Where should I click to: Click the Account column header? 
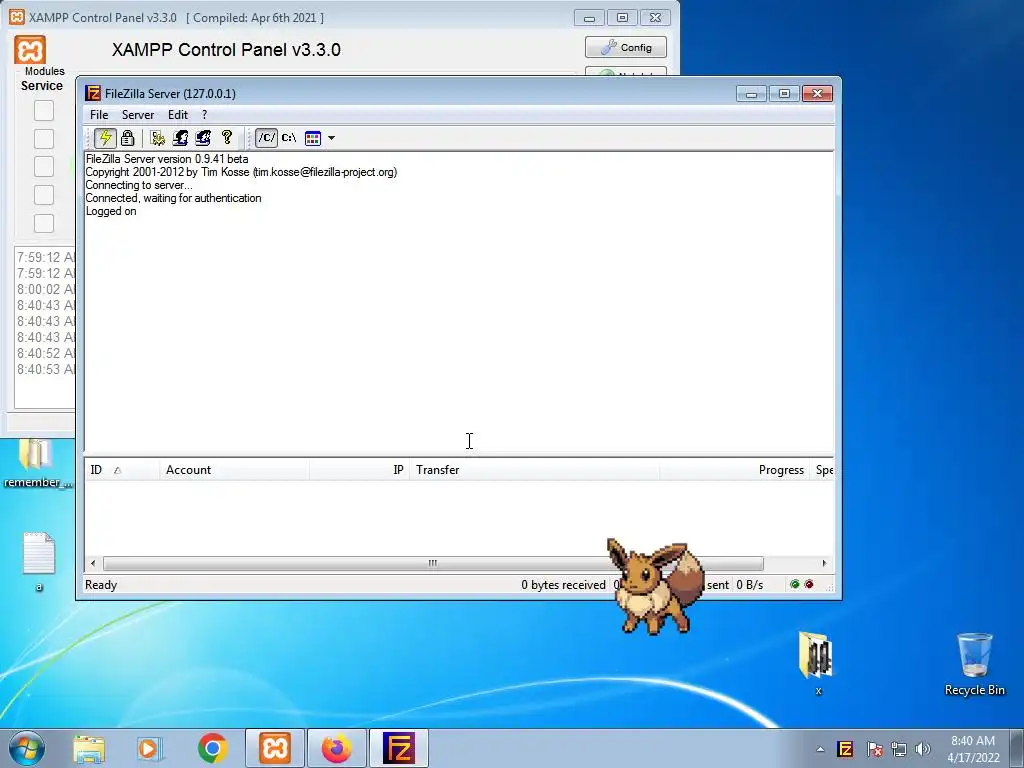coord(234,470)
